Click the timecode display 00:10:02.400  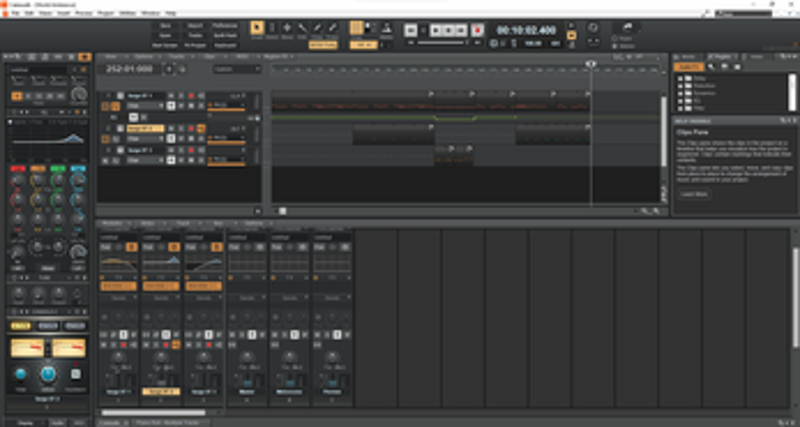527,31
